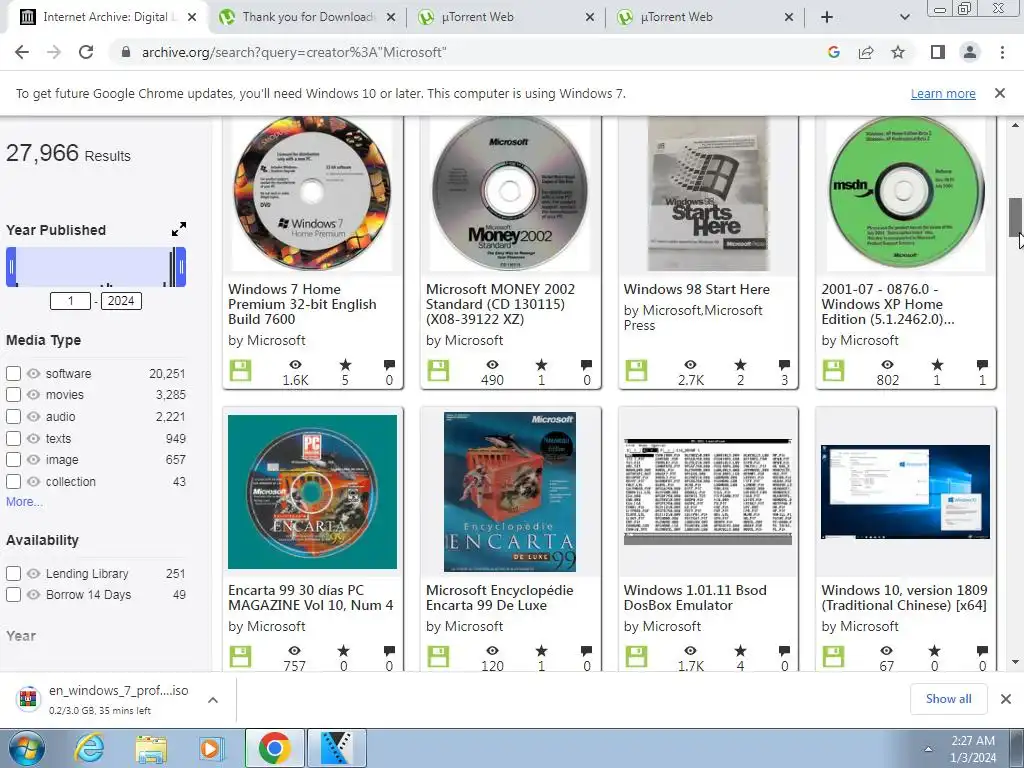The image size is (1024, 768).
Task: Open Chrome's three-dot menu
Action: point(1002,52)
